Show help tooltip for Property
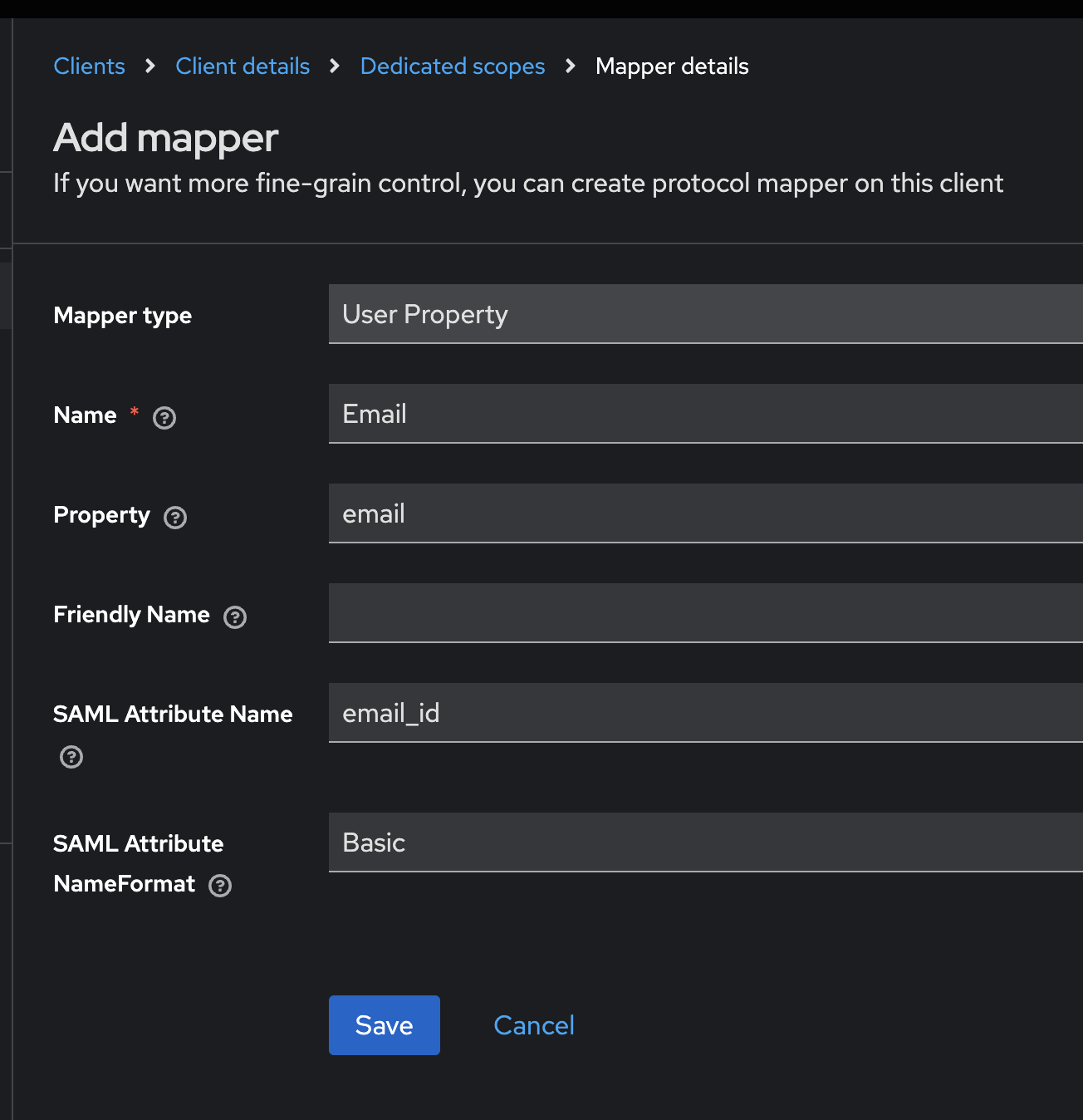Image resolution: width=1083 pixels, height=1120 pixels. (175, 518)
